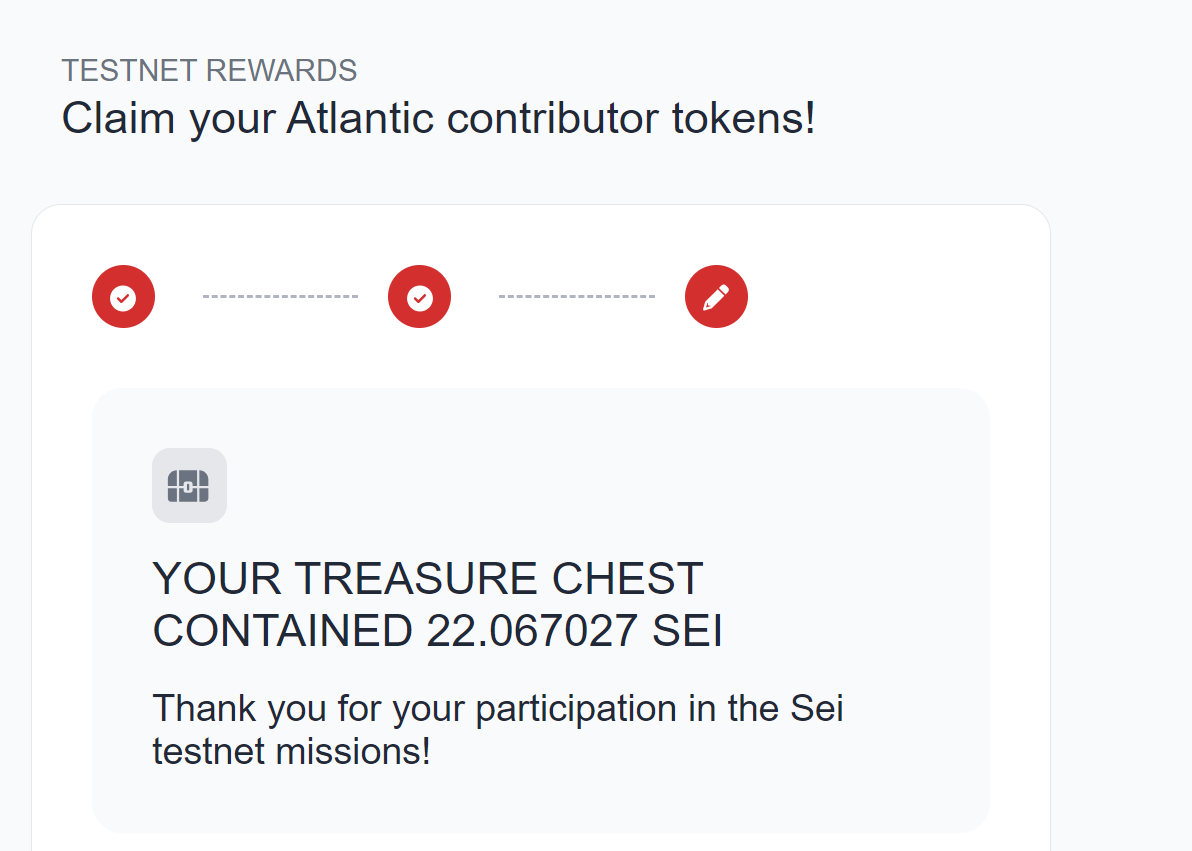Click the 'YOUR TREASURE CHEST' text line
The height and width of the screenshot is (851, 1192).
[x=427, y=579]
